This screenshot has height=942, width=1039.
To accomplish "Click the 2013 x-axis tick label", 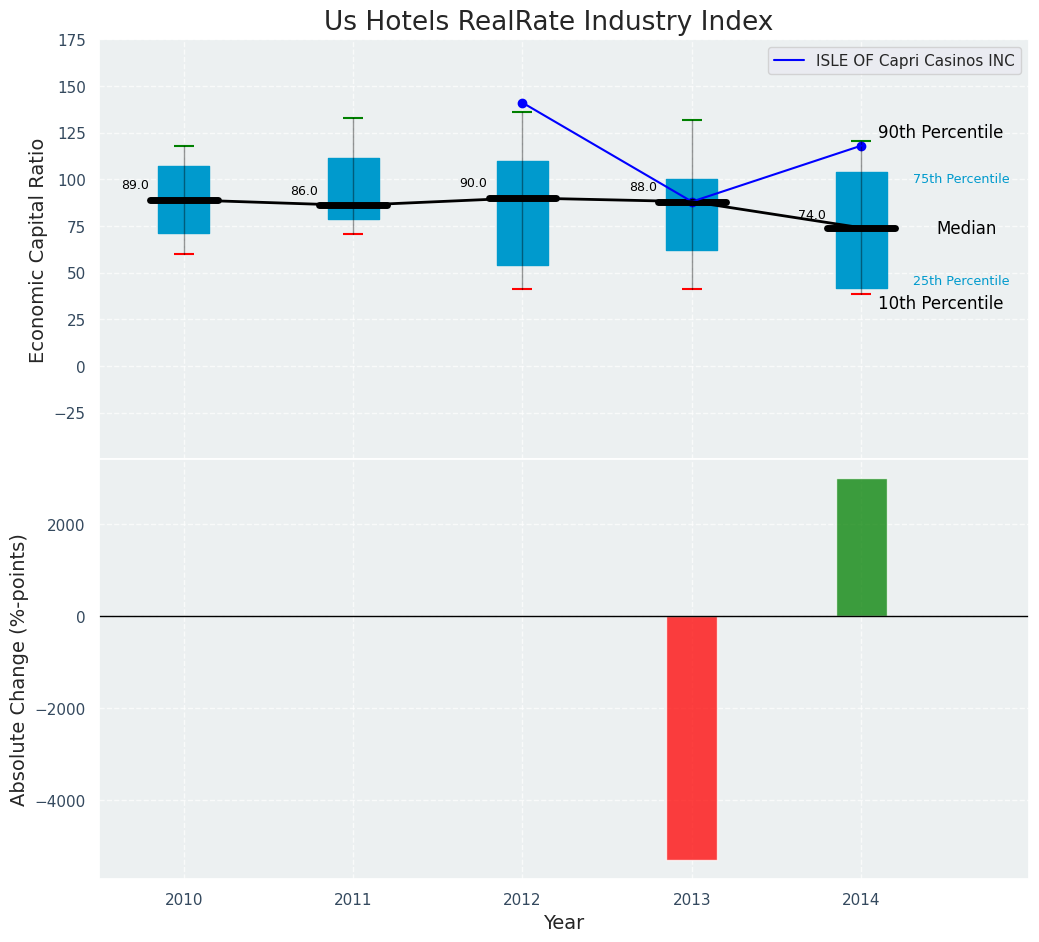I will pos(692,900).
